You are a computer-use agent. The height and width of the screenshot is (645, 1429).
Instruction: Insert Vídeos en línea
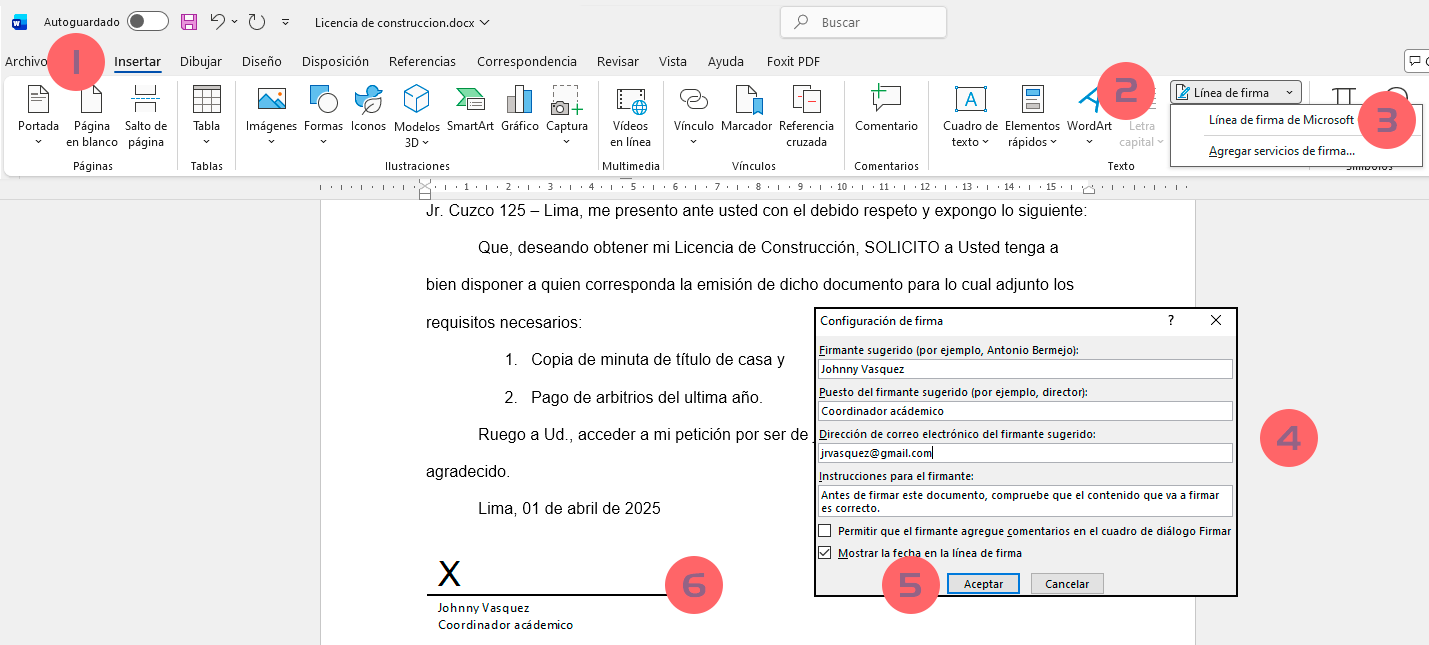click(x=631, y=116)
